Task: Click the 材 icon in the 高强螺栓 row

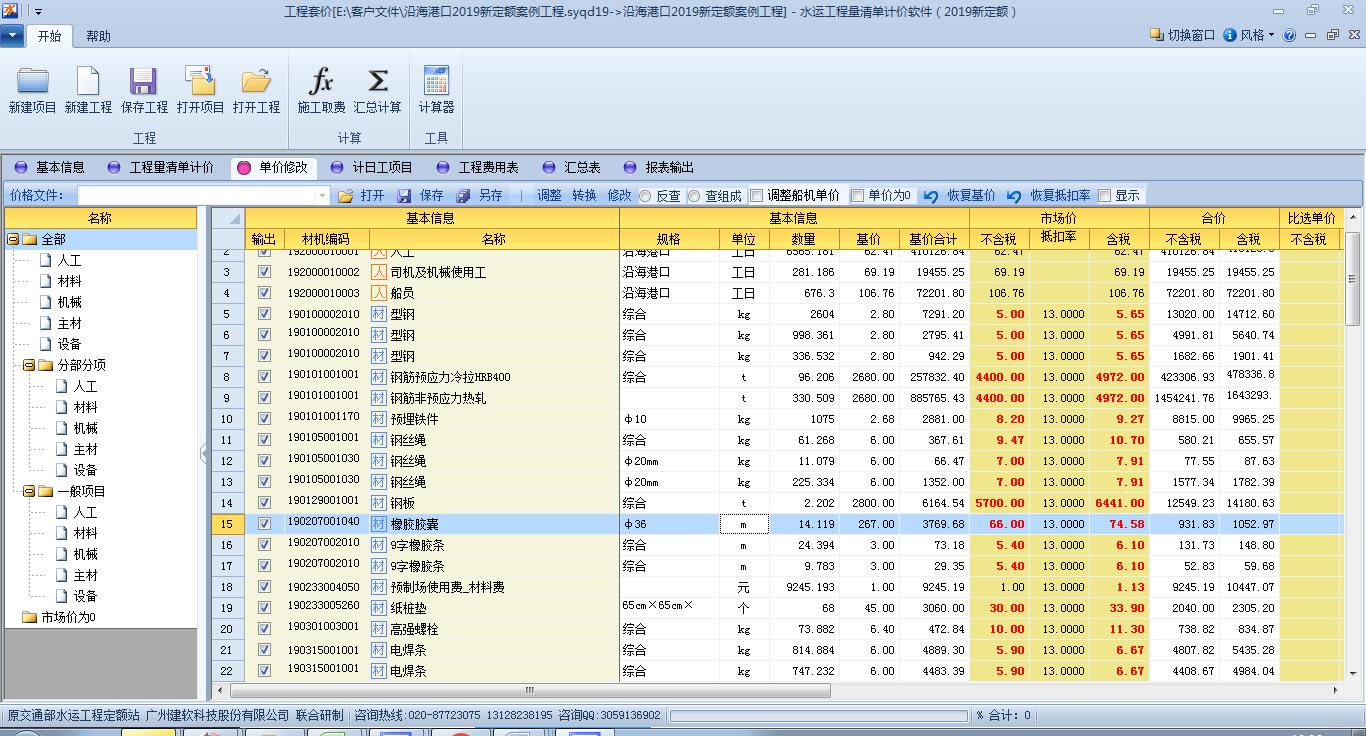Action: [378, 629]
